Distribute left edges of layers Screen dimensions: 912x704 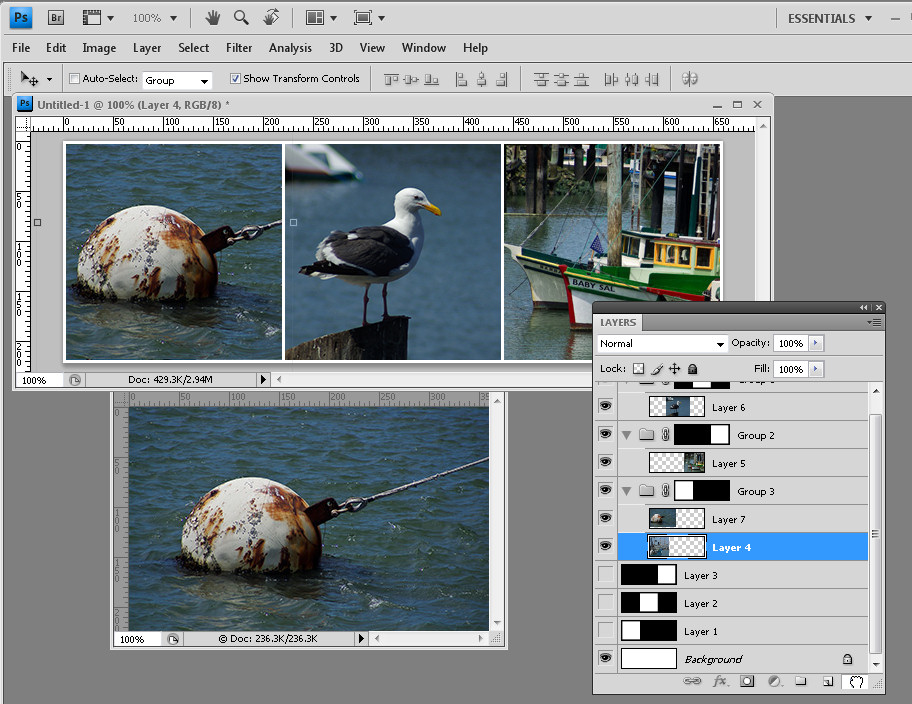click(x=611, y=79)
